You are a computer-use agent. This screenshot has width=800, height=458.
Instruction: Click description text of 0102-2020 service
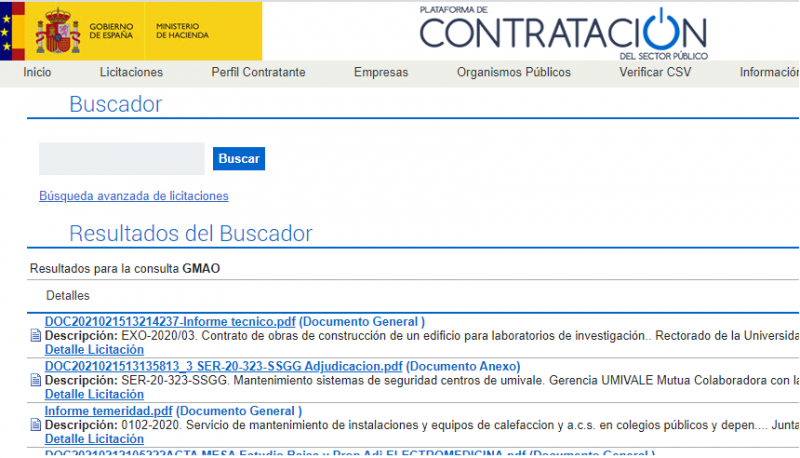[422, 425]
